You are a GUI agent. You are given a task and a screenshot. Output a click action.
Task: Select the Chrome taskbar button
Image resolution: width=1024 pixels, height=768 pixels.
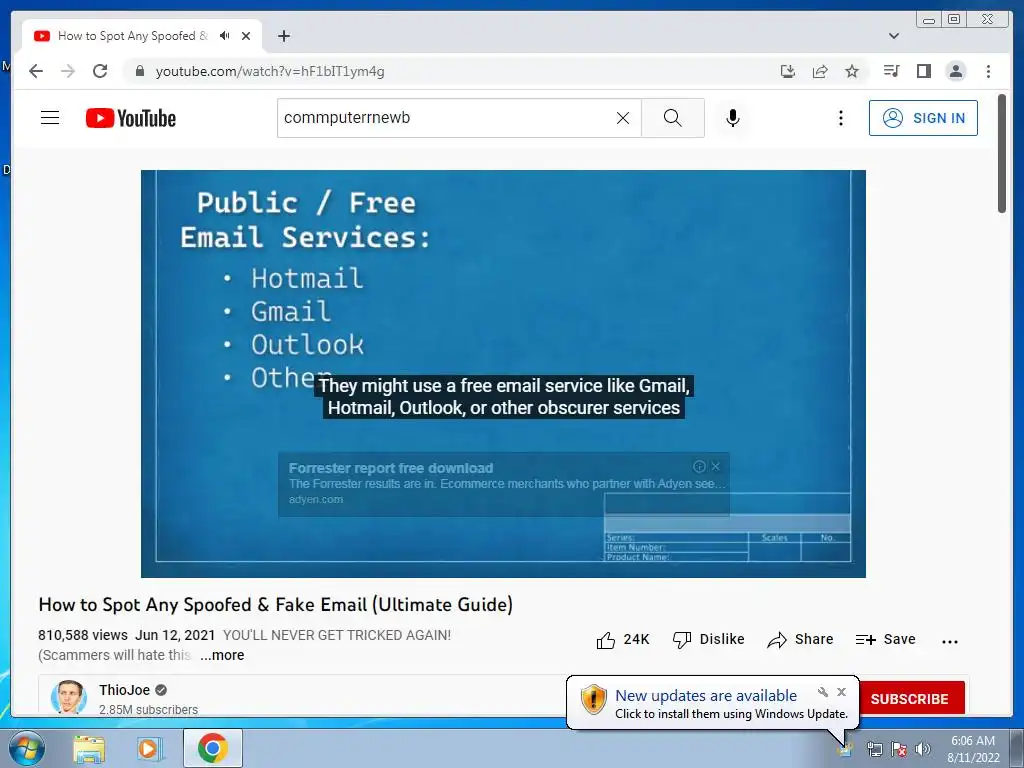point(213,748)
